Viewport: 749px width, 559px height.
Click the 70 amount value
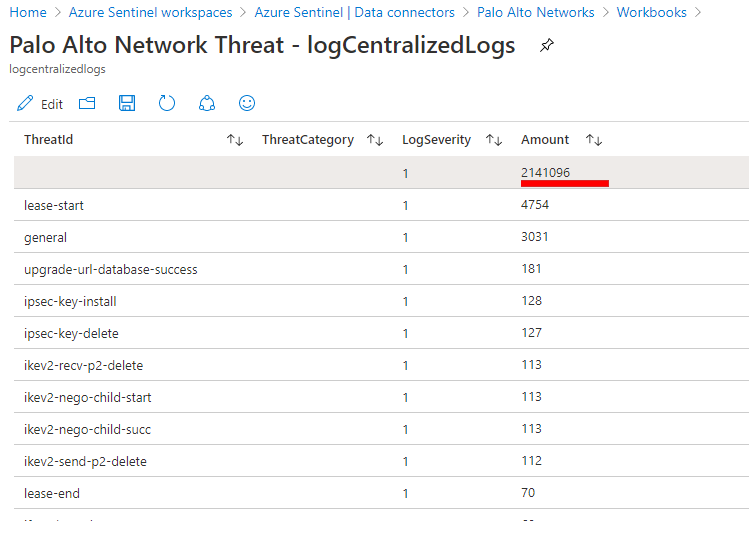pos(528,493)
